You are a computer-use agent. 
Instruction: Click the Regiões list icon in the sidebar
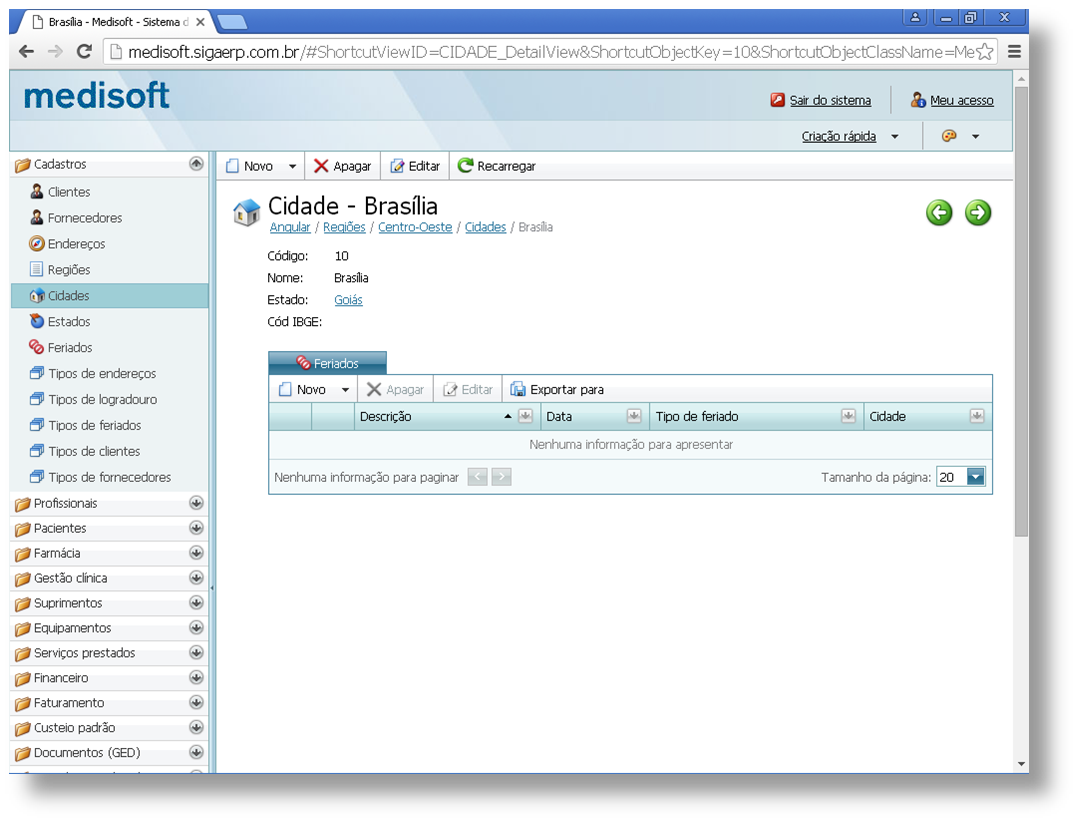pyautogui.click(x=36, y=270)
